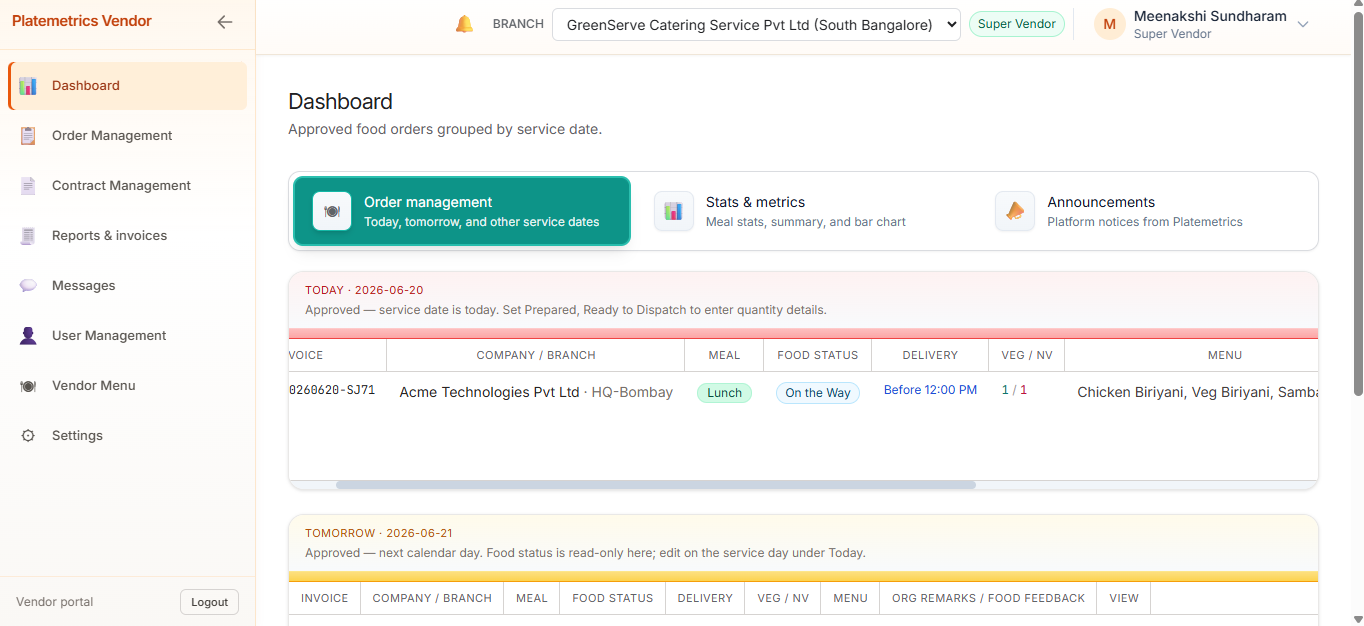Click the FOOD STATUS header in today's table

(x=818, y=355)
